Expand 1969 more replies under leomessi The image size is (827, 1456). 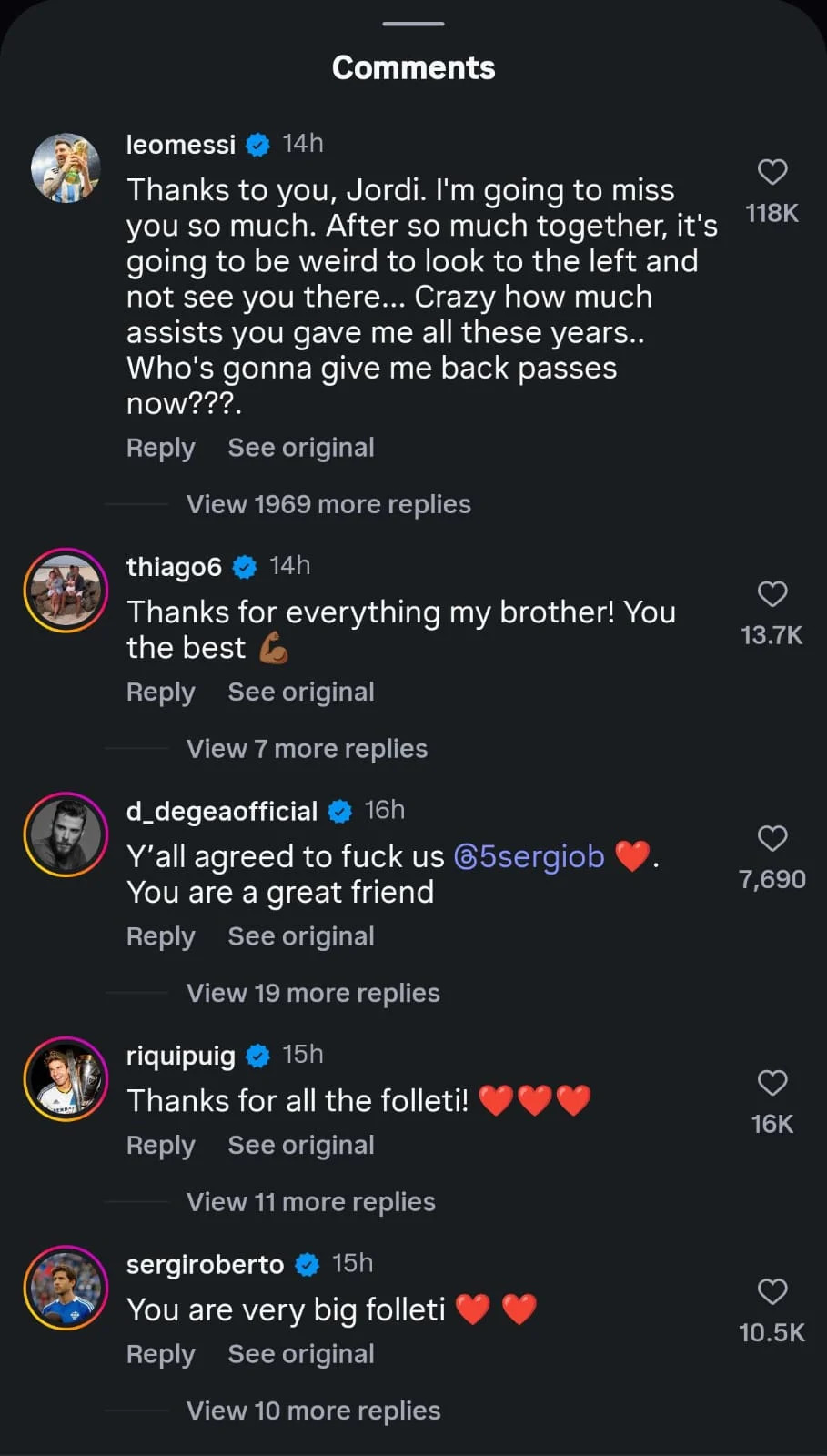coord(328,504)
